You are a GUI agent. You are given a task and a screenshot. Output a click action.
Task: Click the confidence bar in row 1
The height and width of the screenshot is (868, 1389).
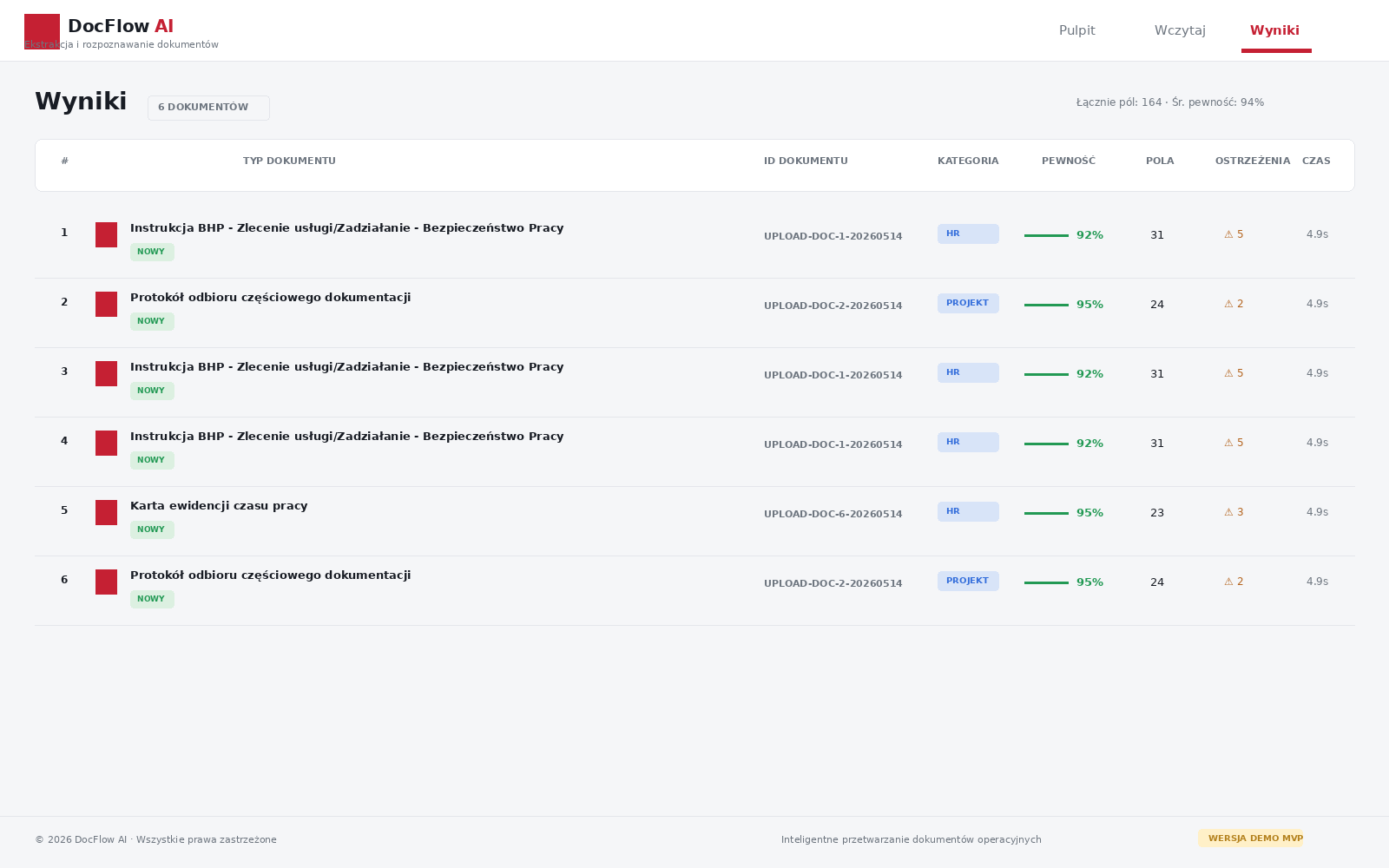(1046, 235)
